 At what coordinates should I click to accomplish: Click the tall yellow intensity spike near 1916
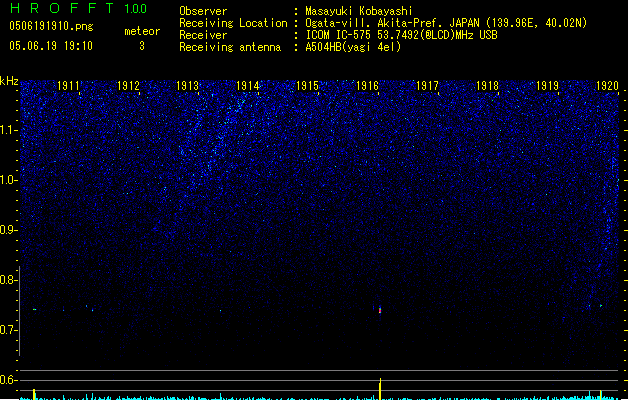click(380, 389)
